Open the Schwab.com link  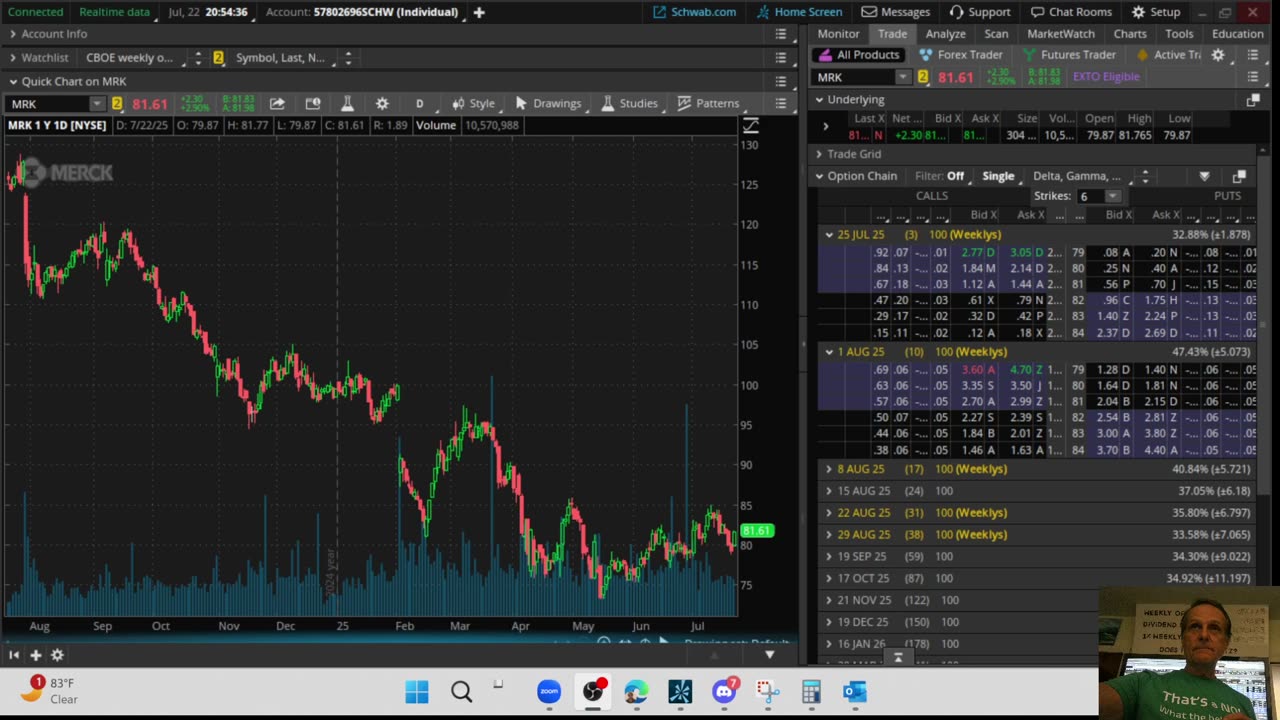[695, 12]
